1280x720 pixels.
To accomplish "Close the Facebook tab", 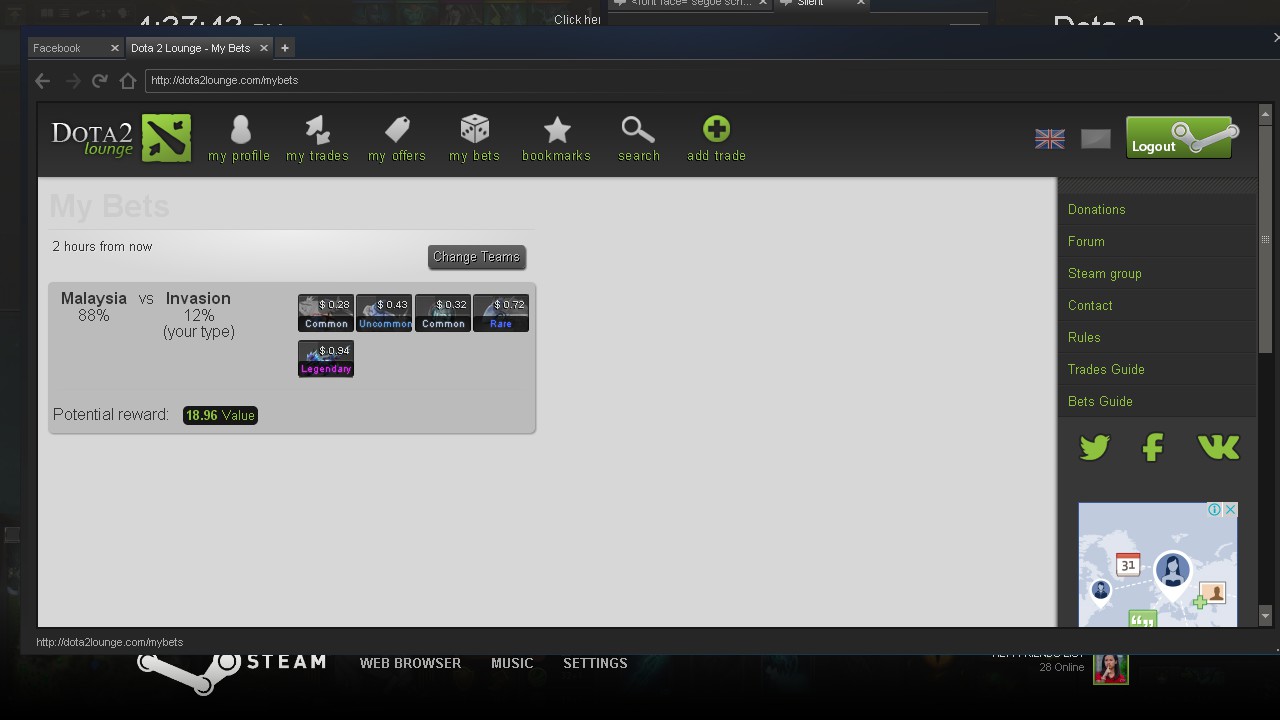I will 114,48.
